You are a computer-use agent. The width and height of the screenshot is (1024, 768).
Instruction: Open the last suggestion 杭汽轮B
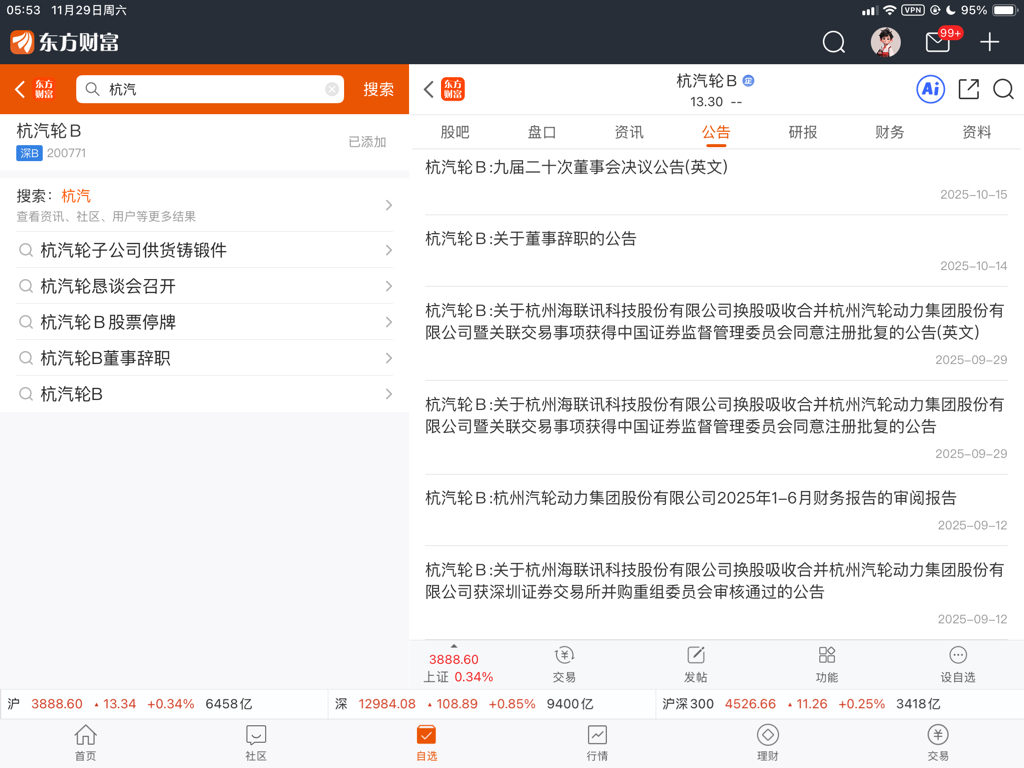point(204,394)
